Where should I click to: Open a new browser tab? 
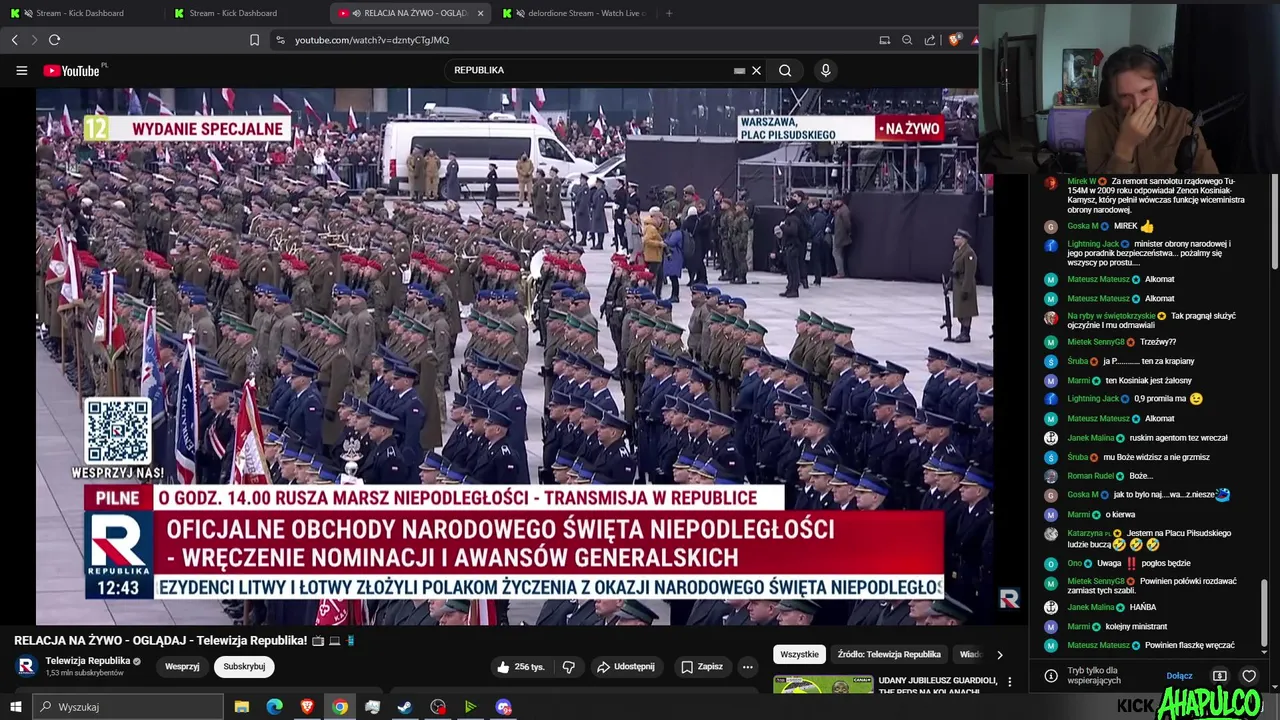click(x=669, y=13)
